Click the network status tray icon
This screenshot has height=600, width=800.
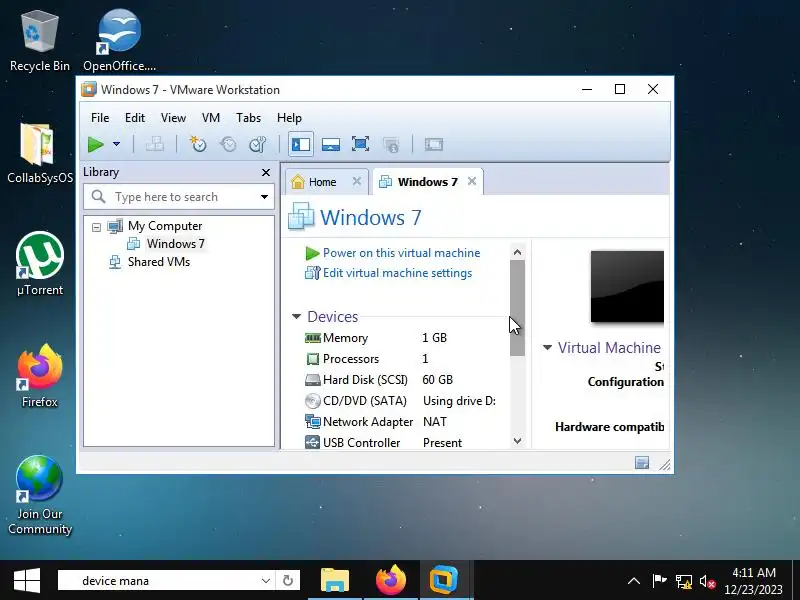click(x=684, y=581)
